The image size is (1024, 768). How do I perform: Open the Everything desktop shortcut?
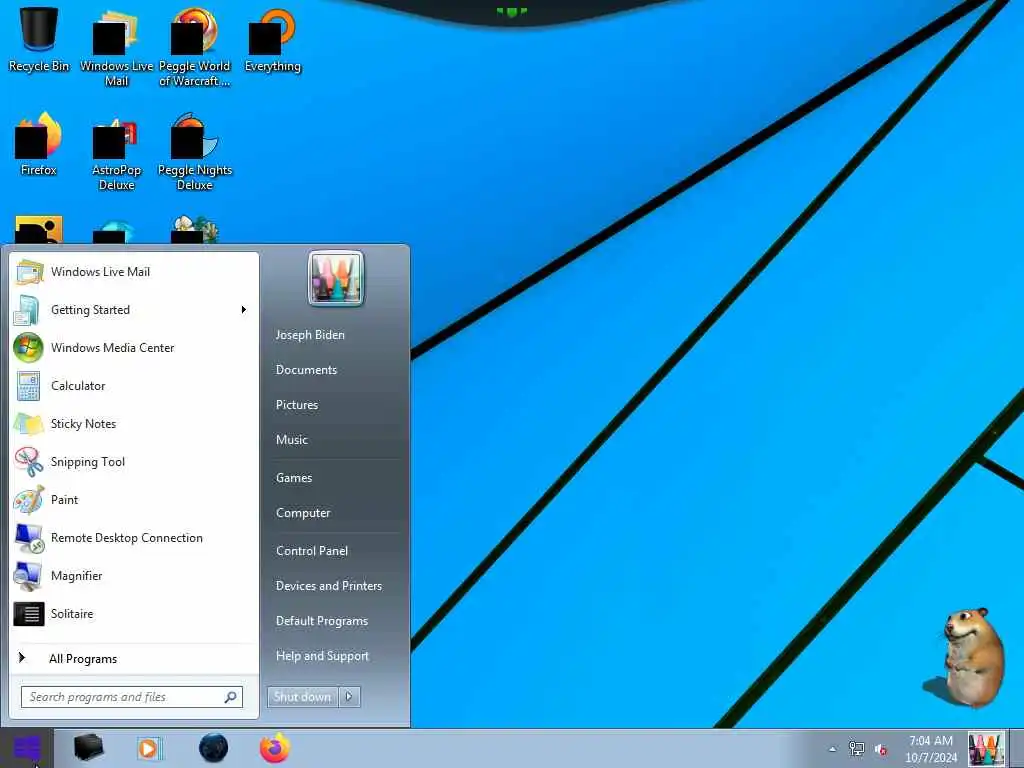(x=272, y=40)
